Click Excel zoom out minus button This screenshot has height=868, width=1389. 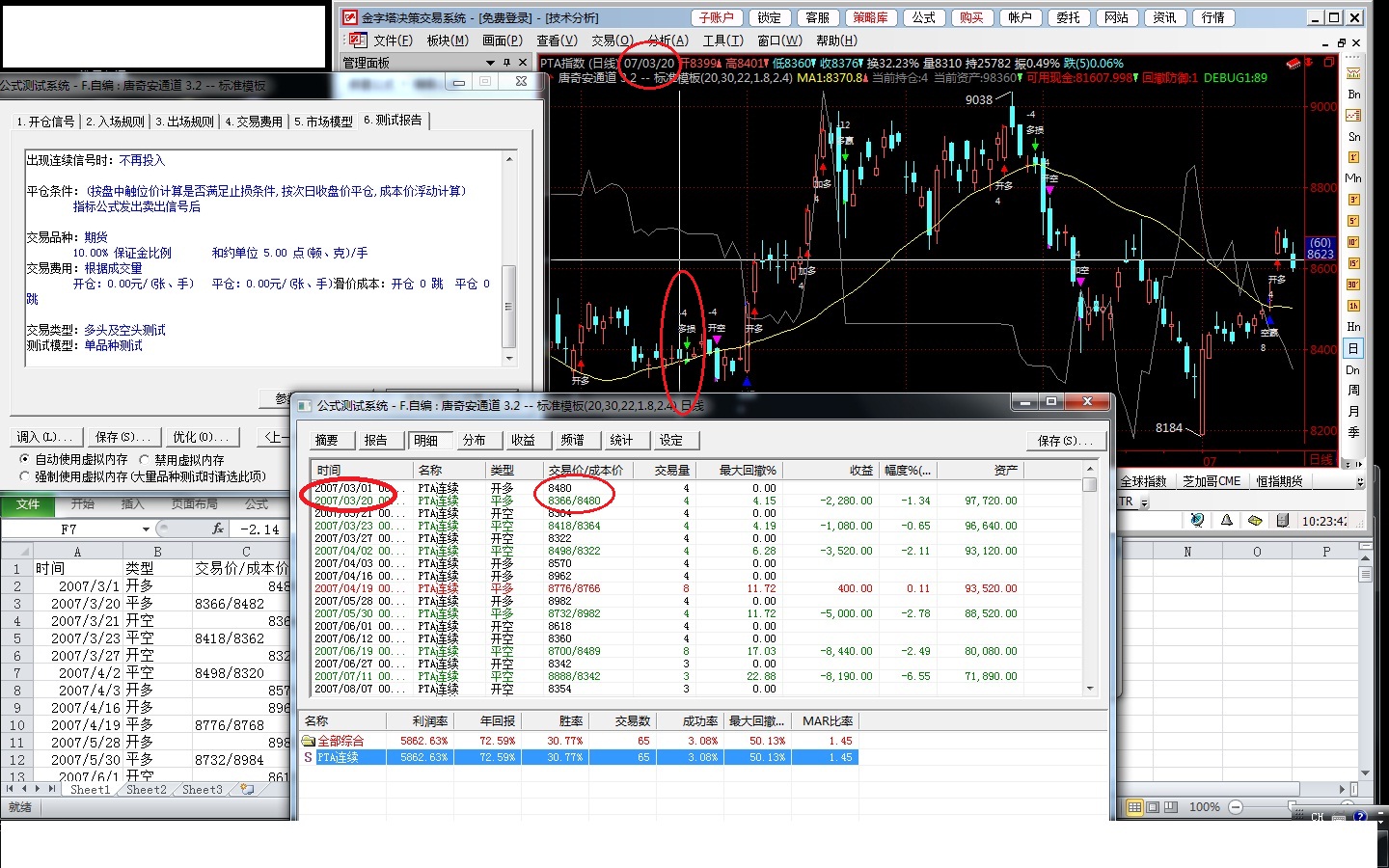[1236, 806]
